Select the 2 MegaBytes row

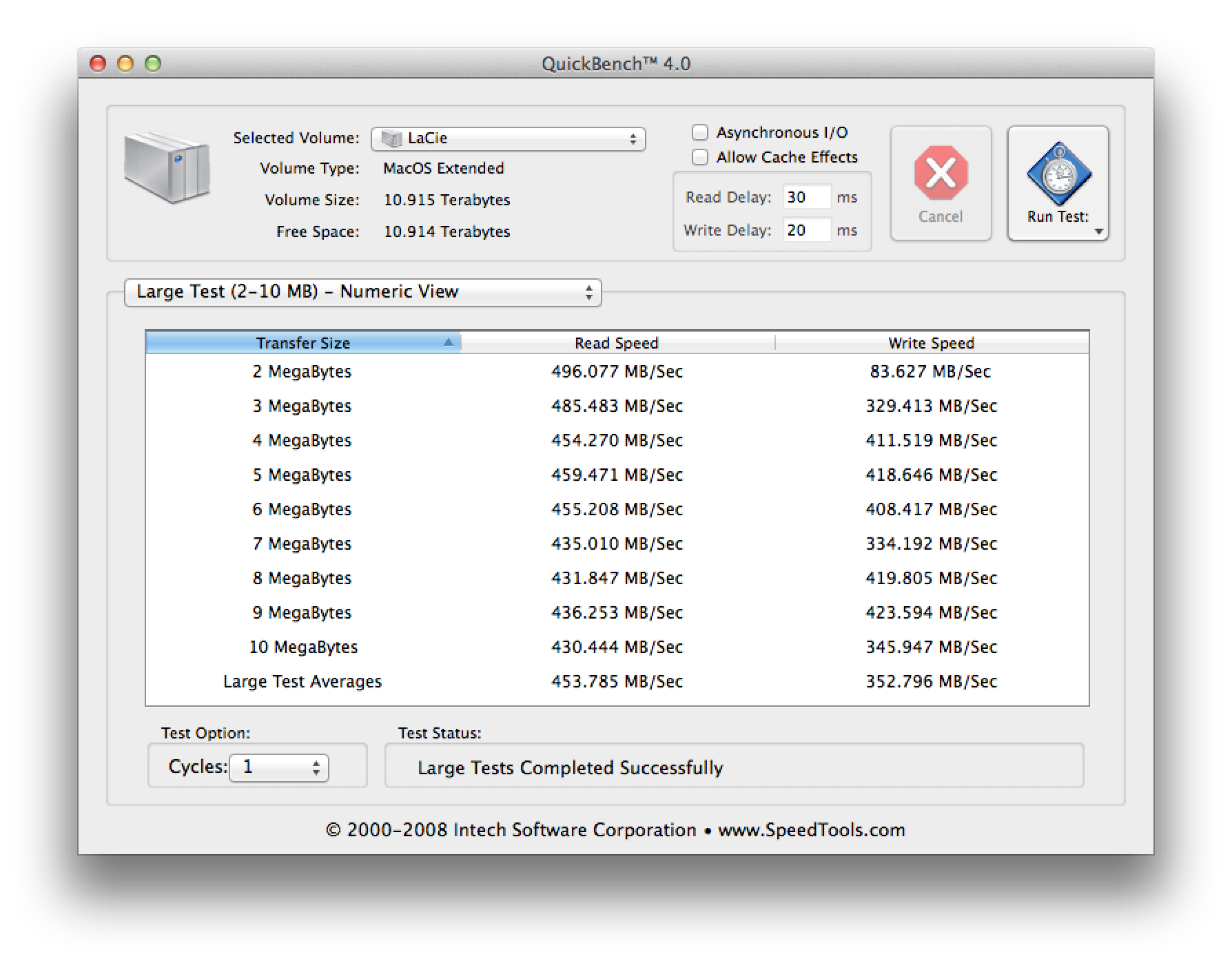point(617,372)
